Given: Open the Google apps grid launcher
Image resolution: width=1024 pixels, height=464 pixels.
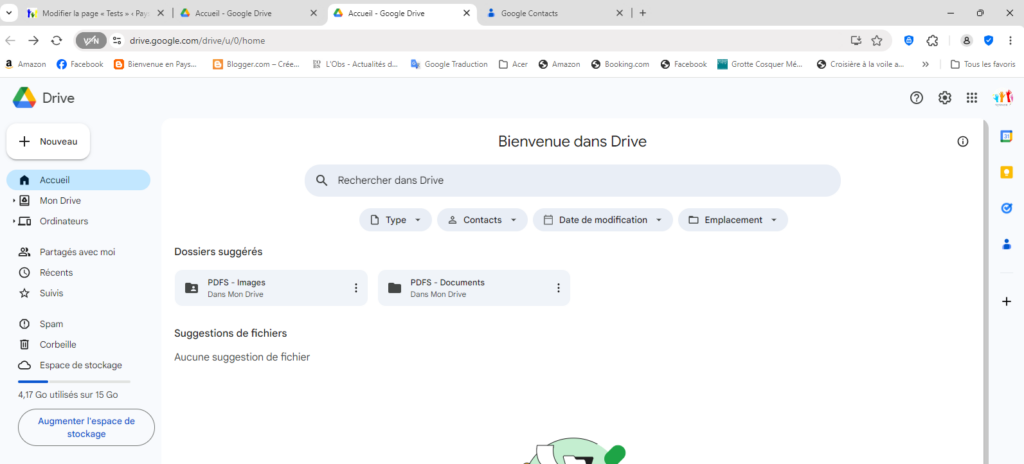Looking at the screenshot, I should point(972,98).
